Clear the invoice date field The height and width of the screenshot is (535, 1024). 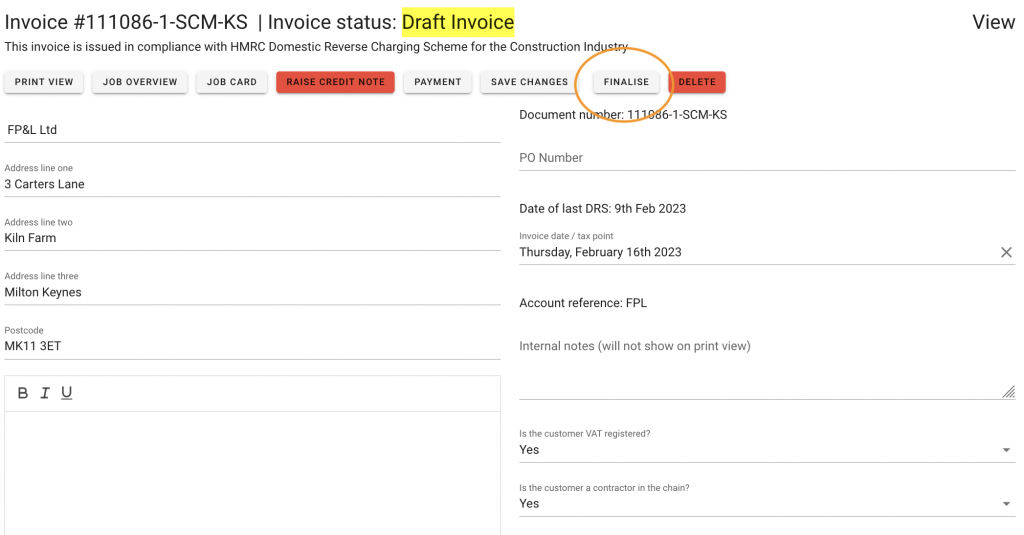coord(1006,252)
